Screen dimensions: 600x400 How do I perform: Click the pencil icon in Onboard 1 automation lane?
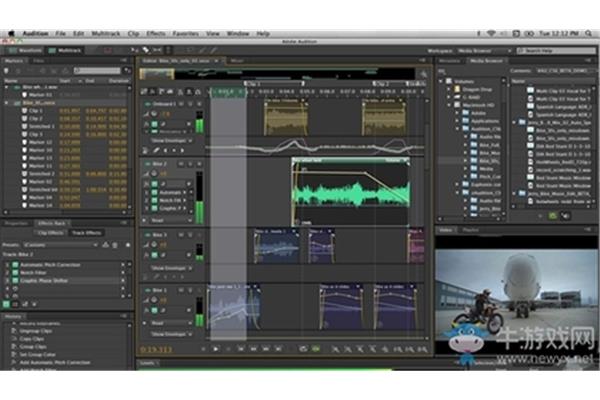tap(156, 150)
